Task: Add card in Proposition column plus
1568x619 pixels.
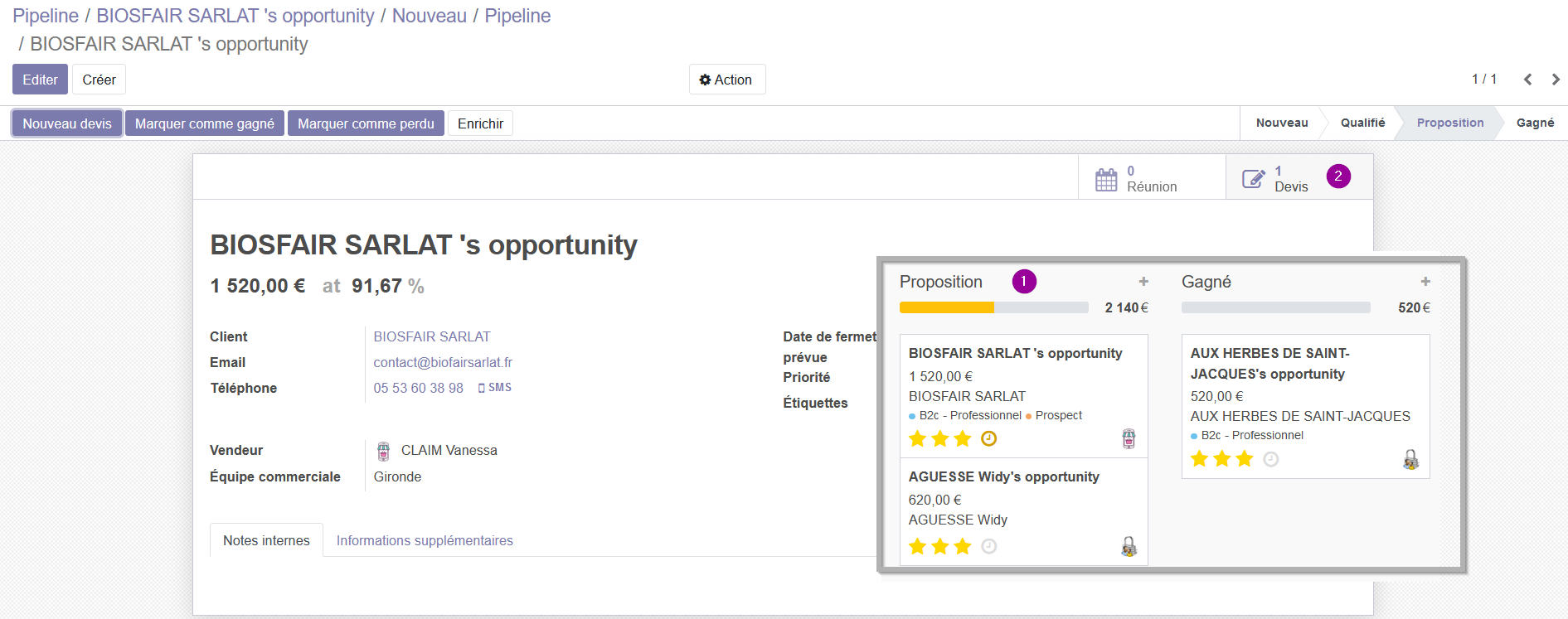Action: (1143, 282)
